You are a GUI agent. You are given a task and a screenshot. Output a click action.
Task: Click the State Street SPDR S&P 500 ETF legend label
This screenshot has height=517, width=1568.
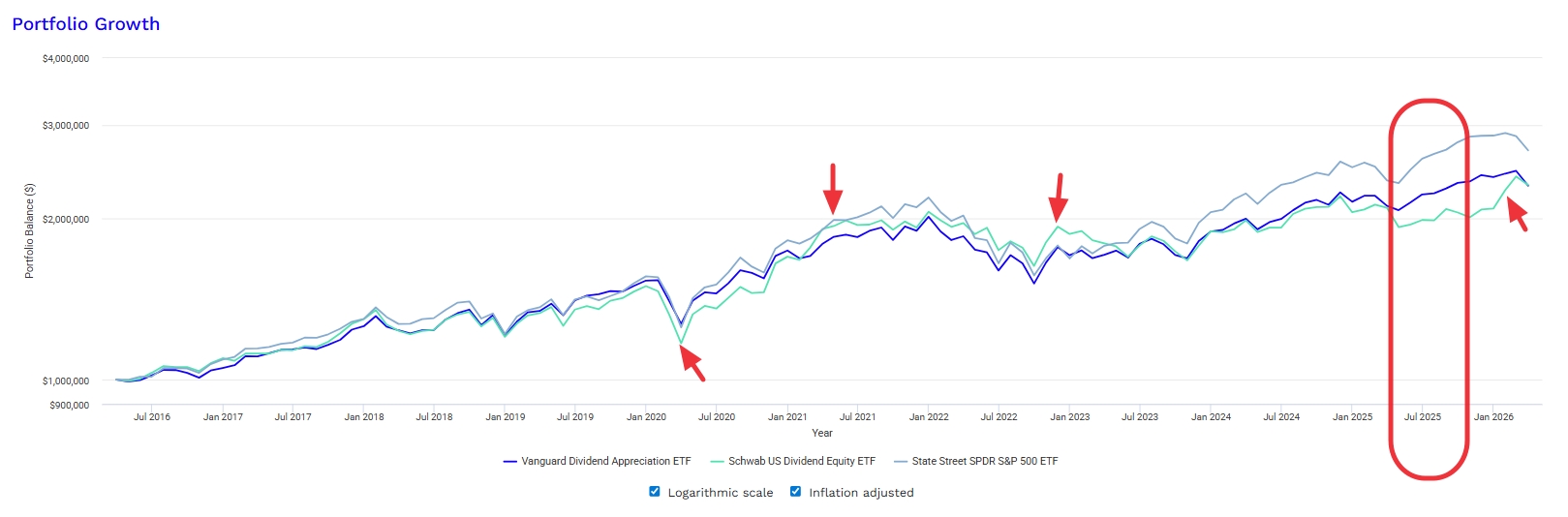(984, 461)
